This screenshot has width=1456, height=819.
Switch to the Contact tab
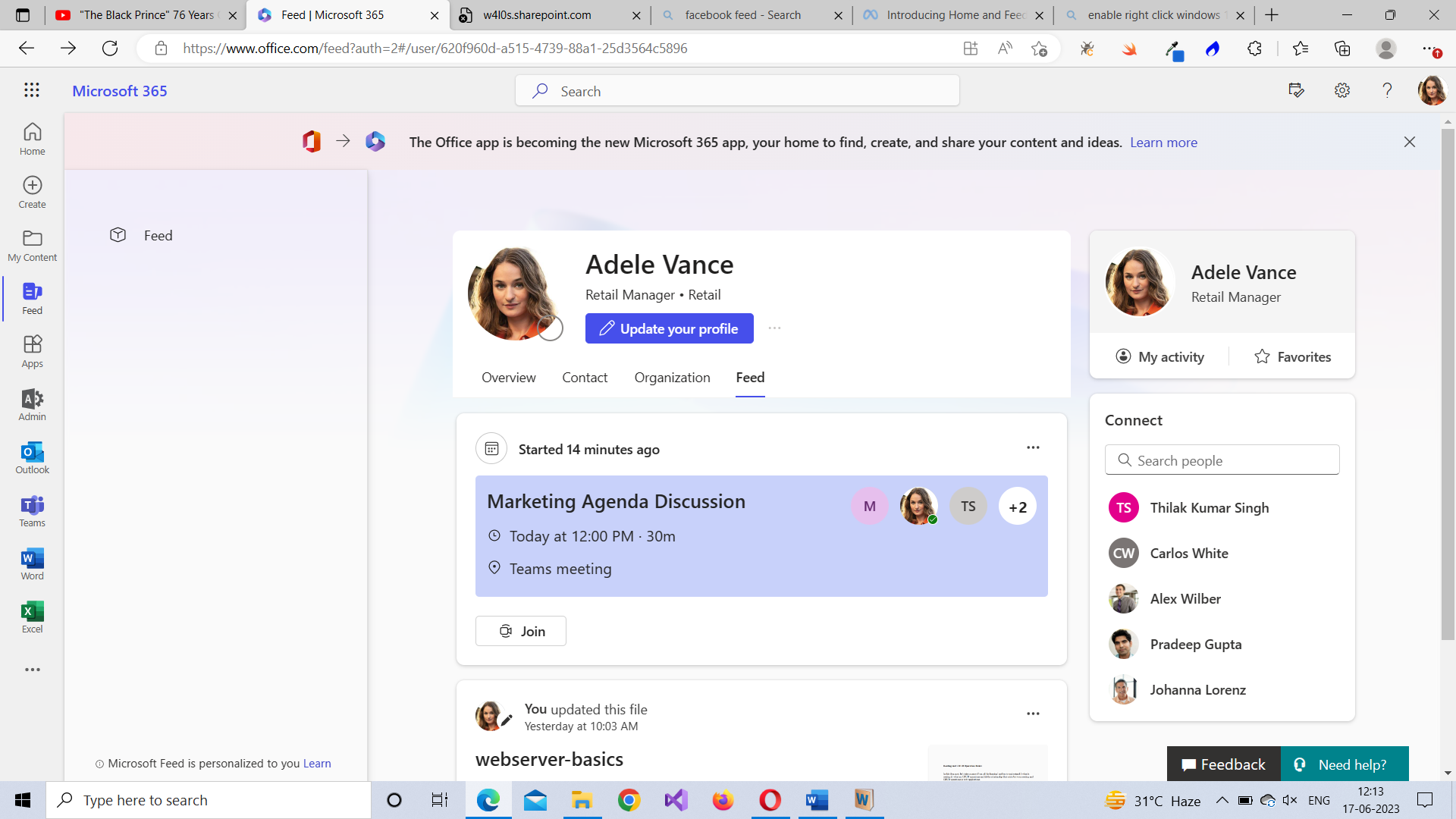coord(585,378)
